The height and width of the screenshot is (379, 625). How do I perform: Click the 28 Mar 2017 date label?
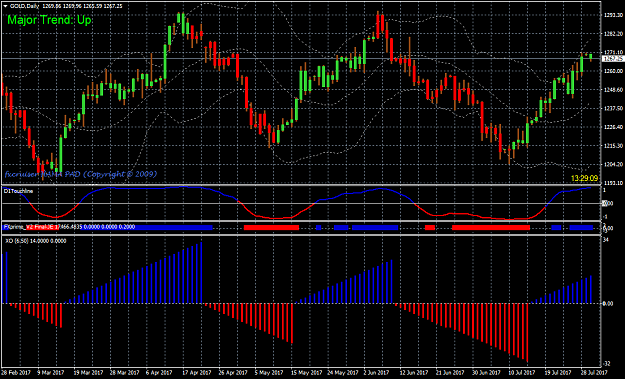point(125,373)
